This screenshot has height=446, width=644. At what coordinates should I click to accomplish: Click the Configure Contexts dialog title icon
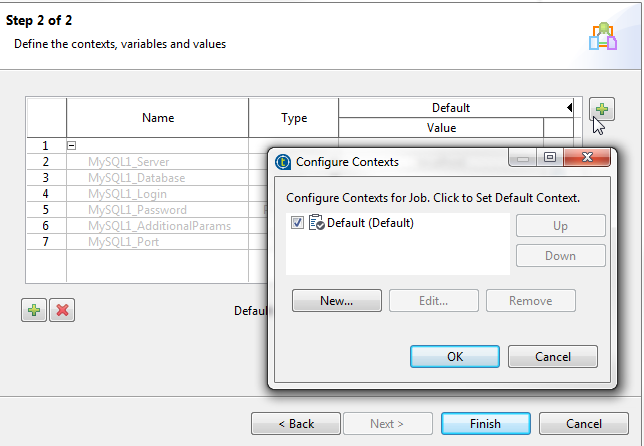click(x=283, y=161)
